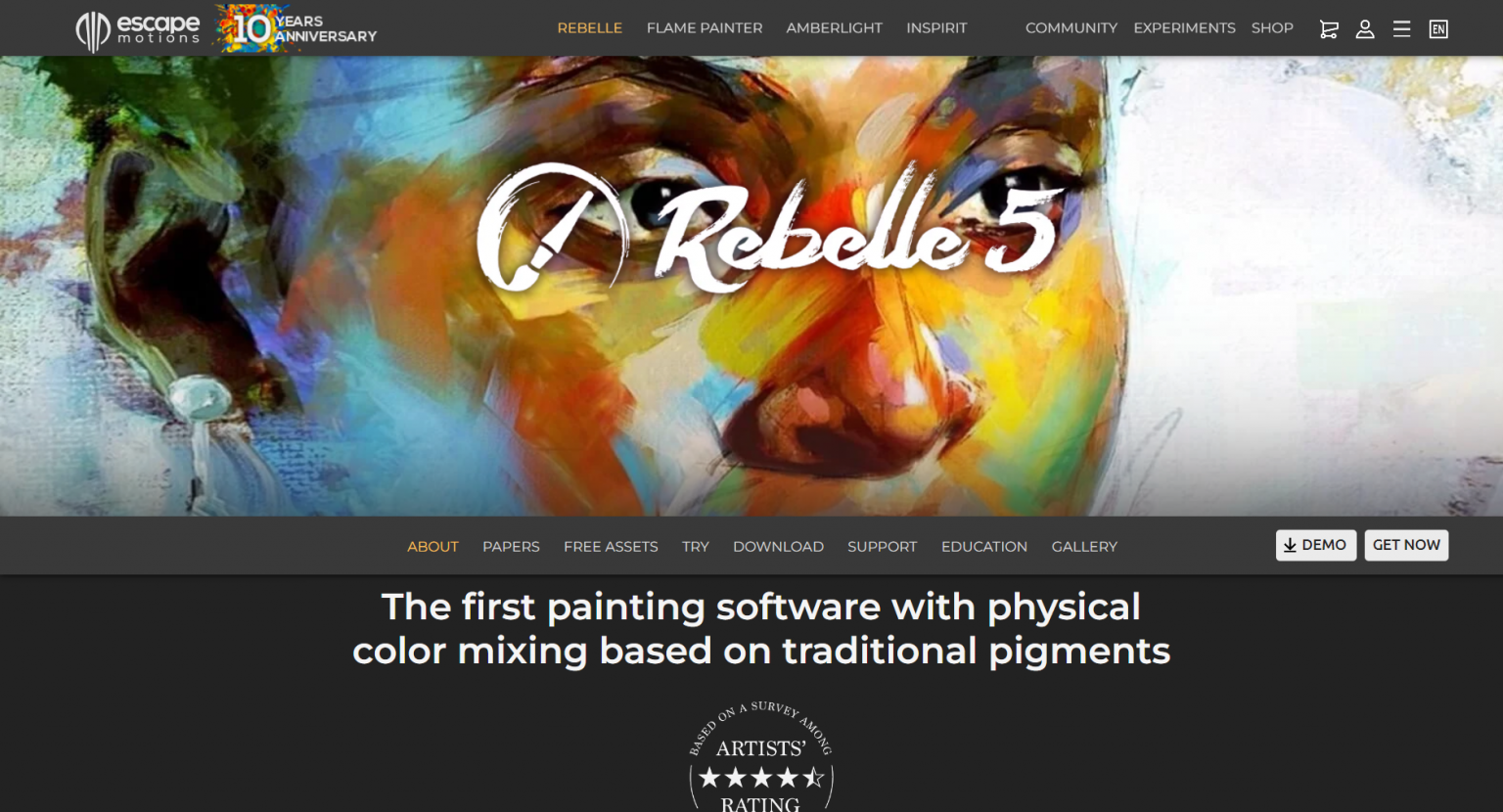Open the shopping cart icon

[1329, 29]
